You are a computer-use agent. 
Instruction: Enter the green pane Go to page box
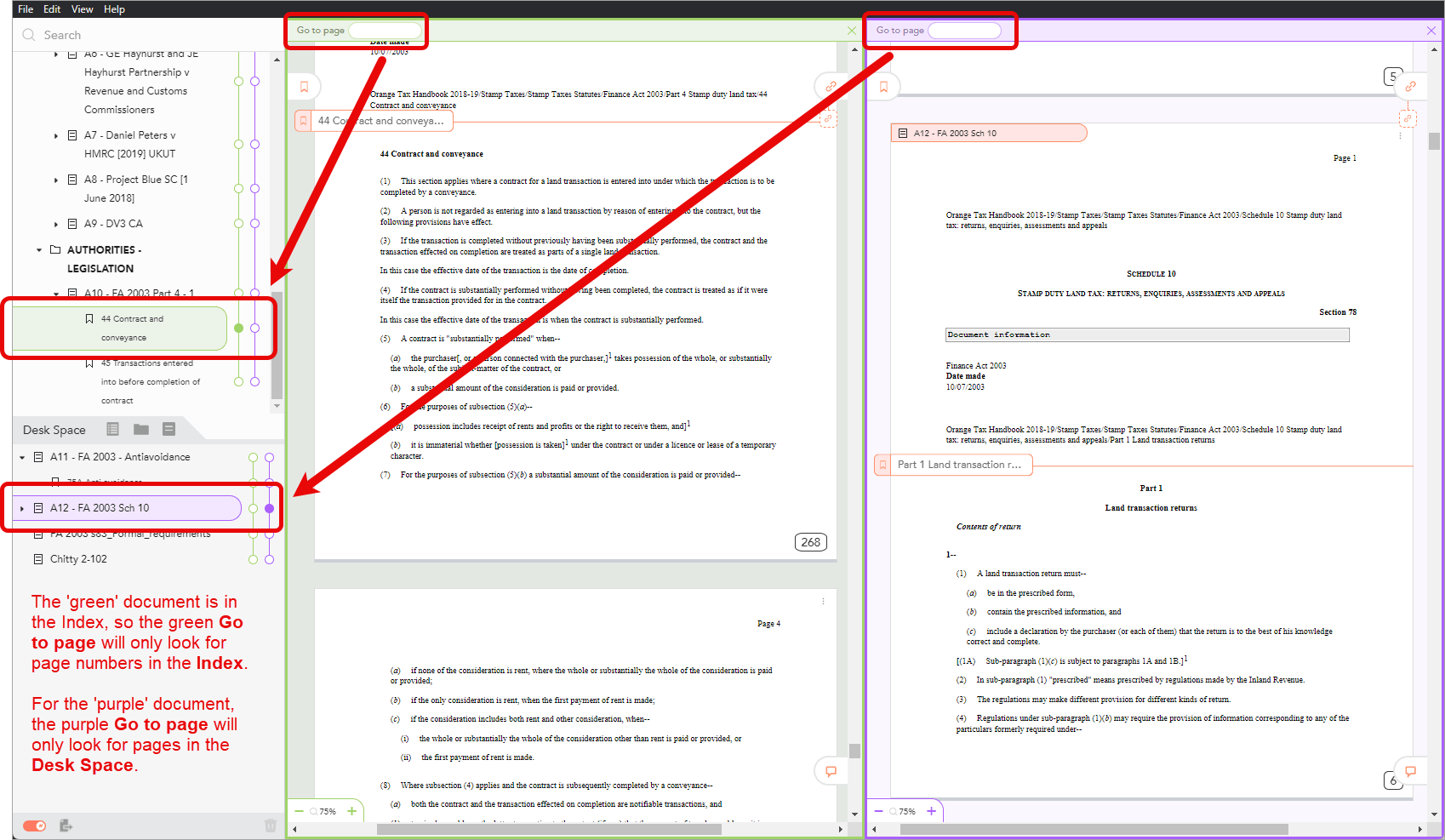tap(386, 30)
